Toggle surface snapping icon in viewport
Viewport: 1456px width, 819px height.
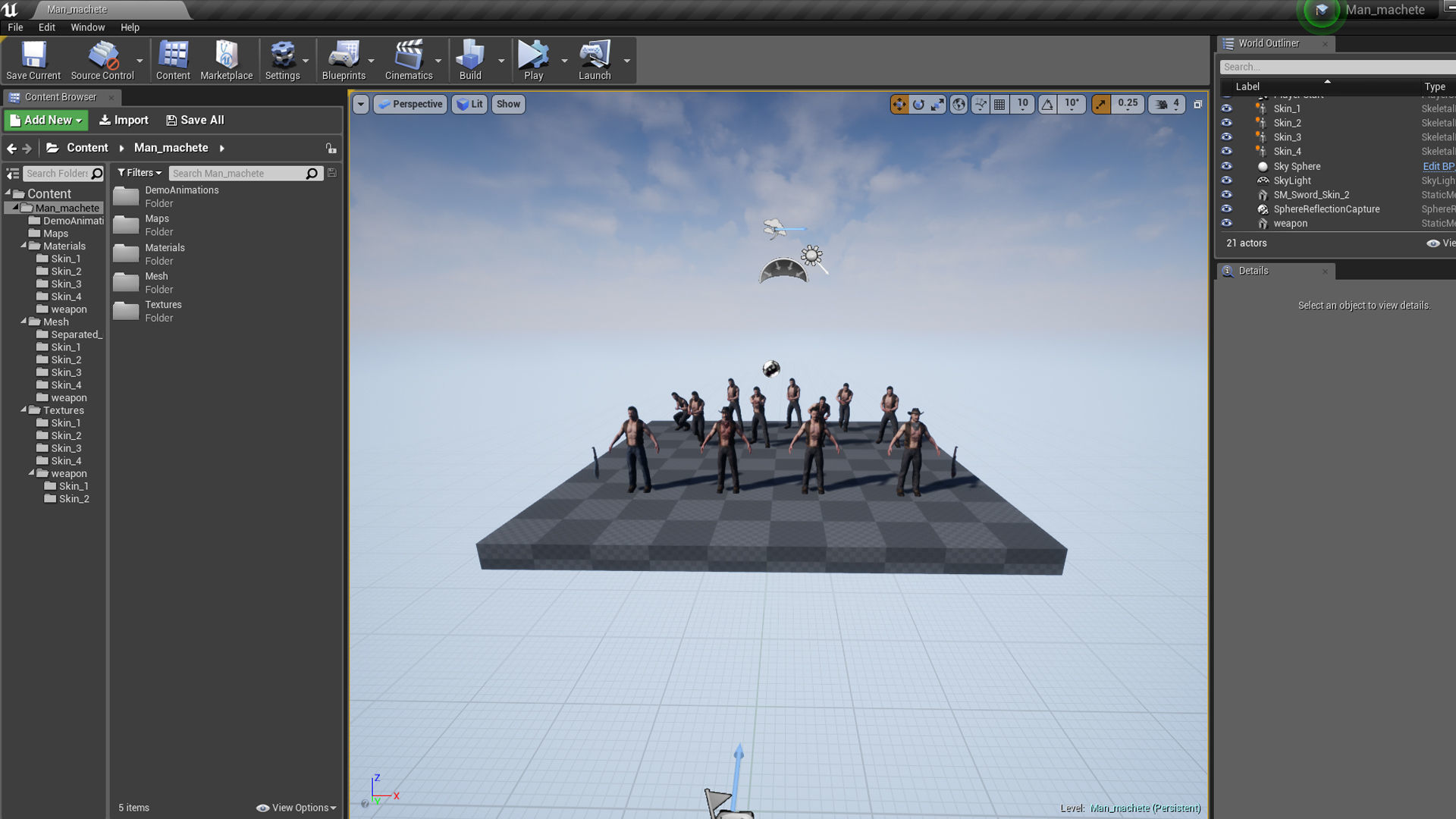tap(980, 105)
